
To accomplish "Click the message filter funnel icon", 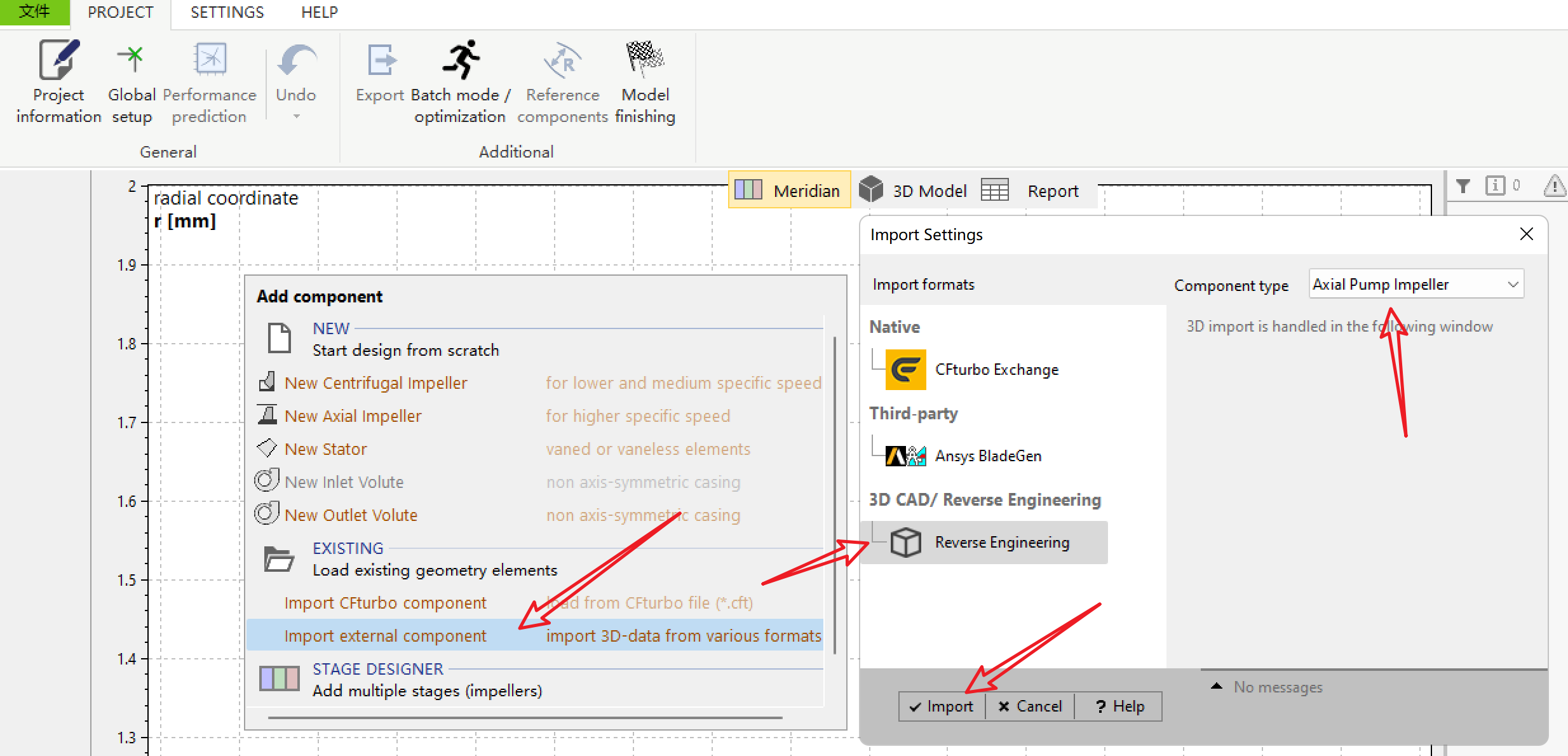I will pyautogui.click(x=1463, y=186).
